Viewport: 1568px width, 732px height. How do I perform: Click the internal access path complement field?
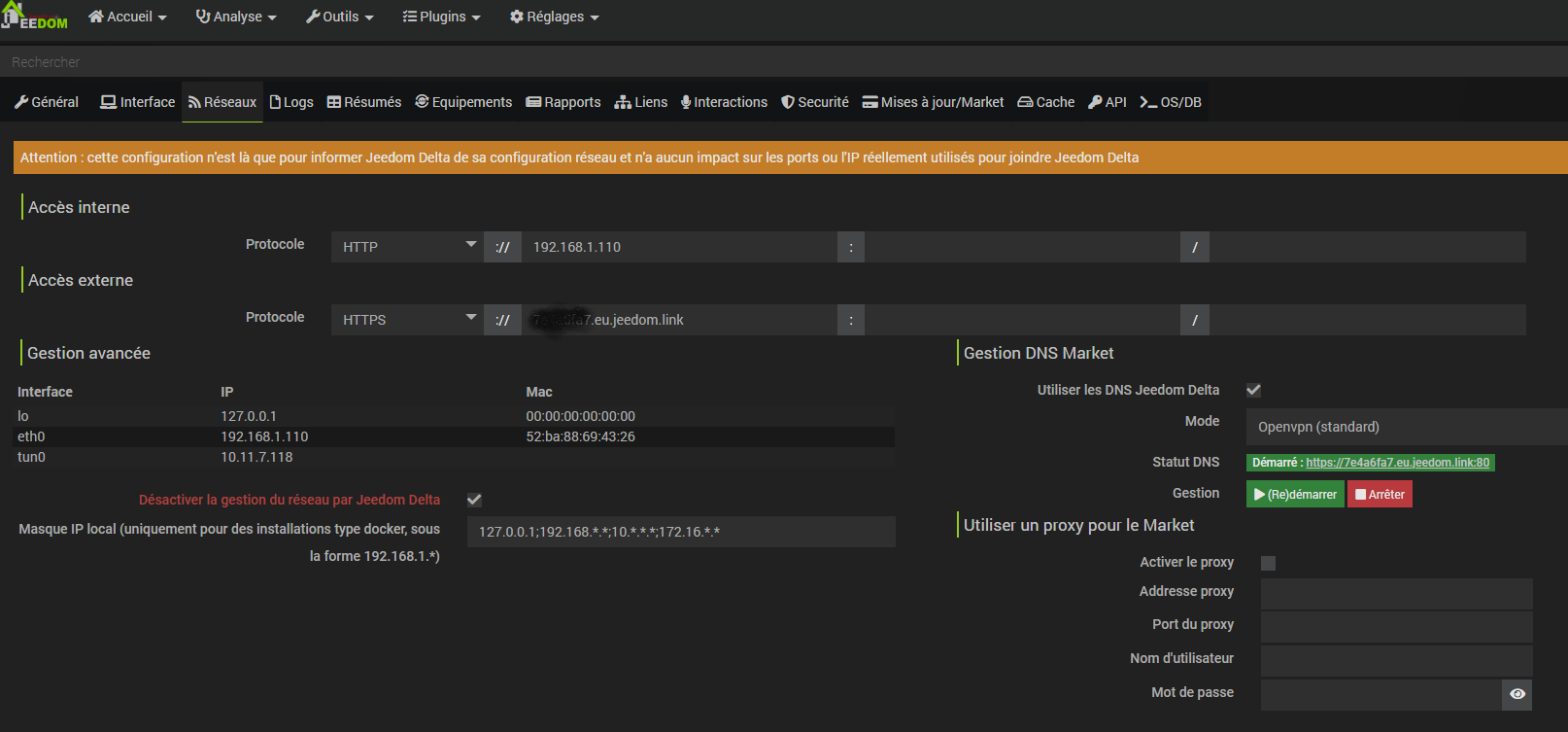[1367, 247]
